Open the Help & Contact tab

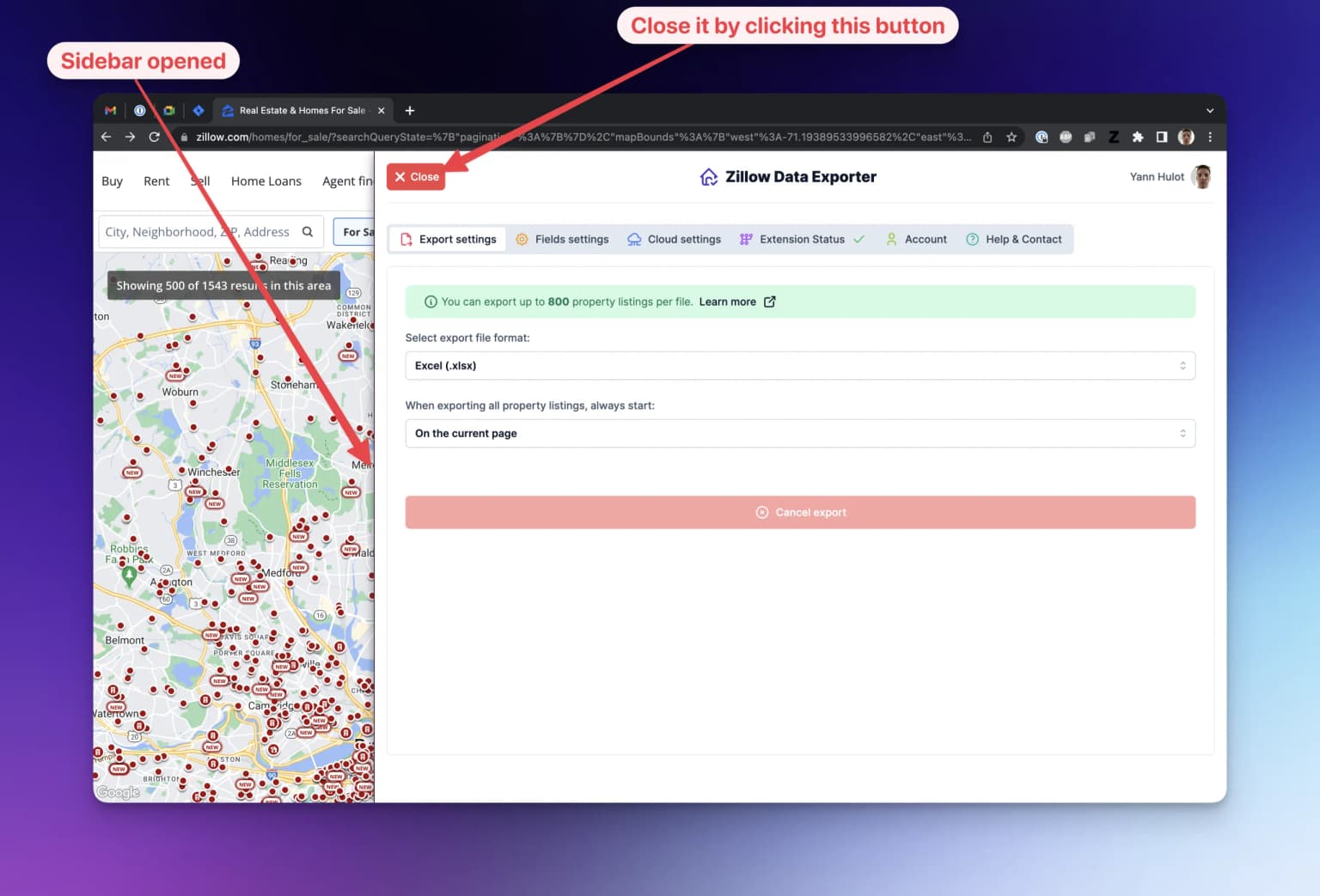click(x=1014, y=240)
